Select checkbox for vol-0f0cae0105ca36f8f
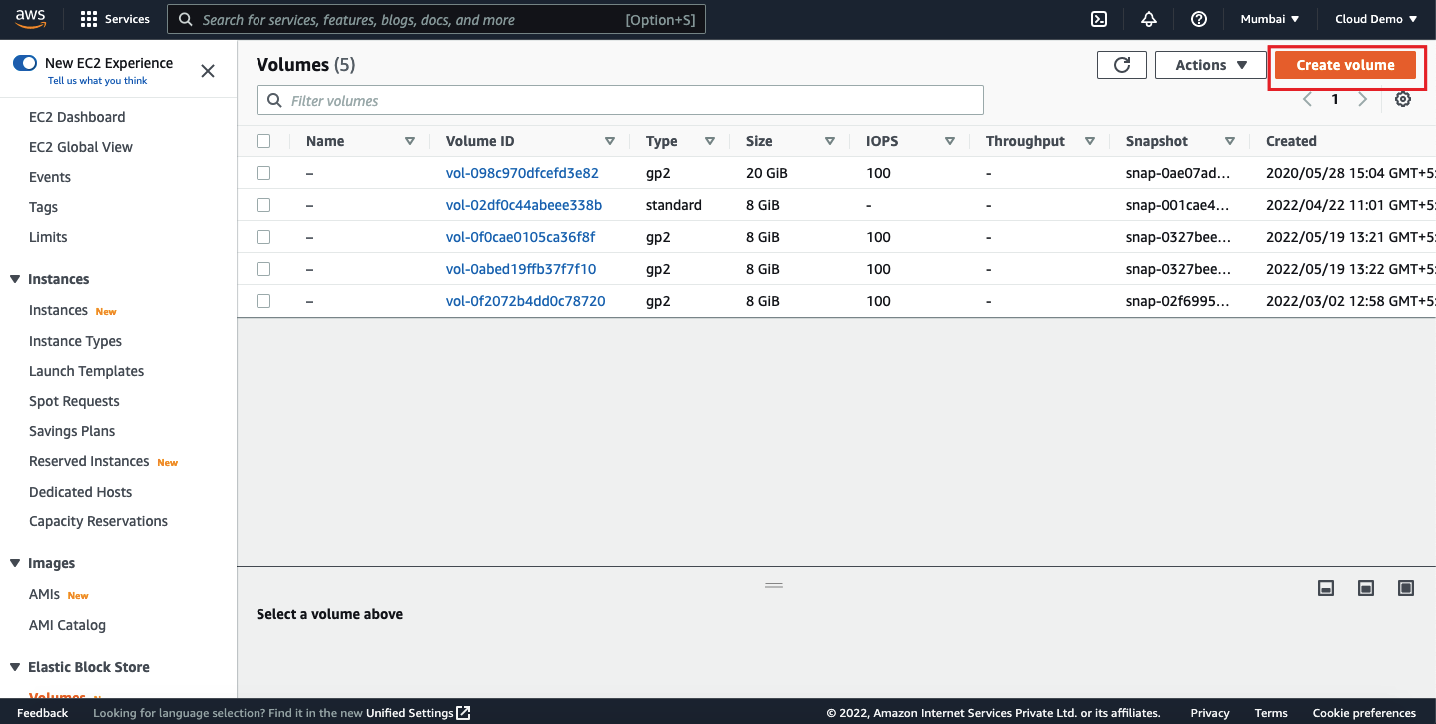The width and height of the screenshot is (1436, 724). [x=264, y=237]
